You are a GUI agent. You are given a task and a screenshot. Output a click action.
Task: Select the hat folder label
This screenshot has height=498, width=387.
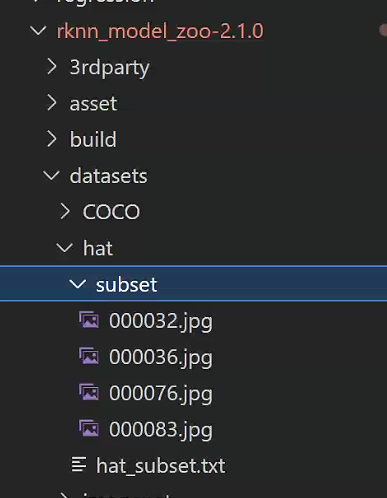98,248
